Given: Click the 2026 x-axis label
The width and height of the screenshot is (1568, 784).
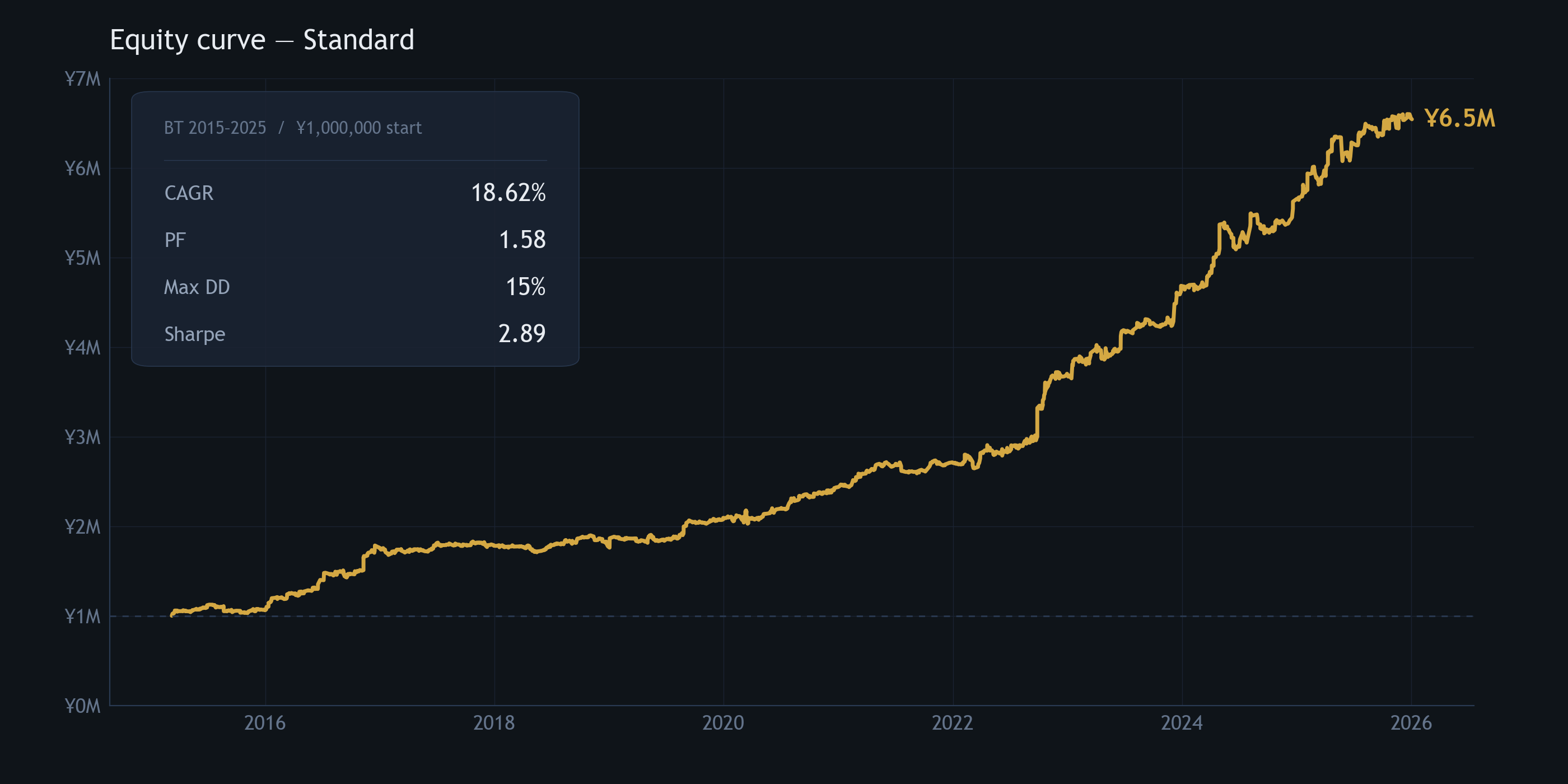Looking at the screenshot, I should 1411,722.
